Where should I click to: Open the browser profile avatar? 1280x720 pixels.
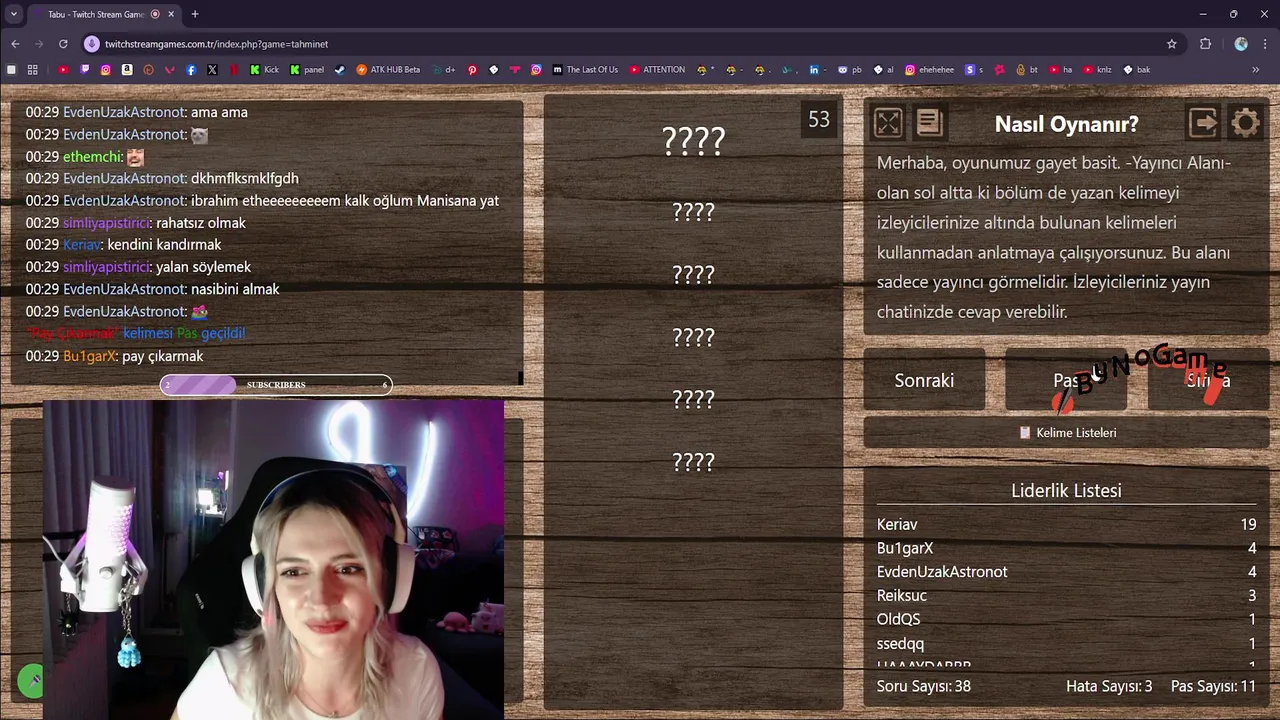click(1241, 44)
